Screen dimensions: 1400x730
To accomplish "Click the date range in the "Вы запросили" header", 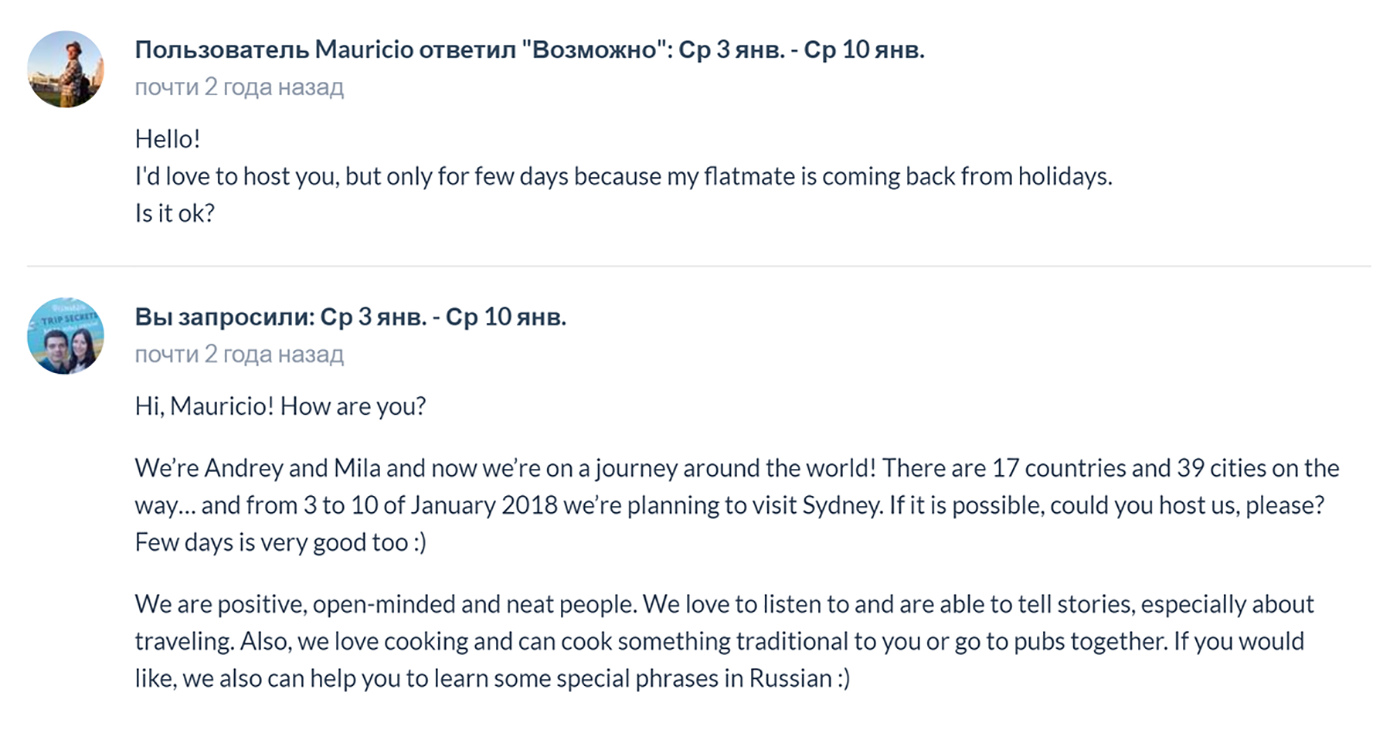I will pos(444,318).
